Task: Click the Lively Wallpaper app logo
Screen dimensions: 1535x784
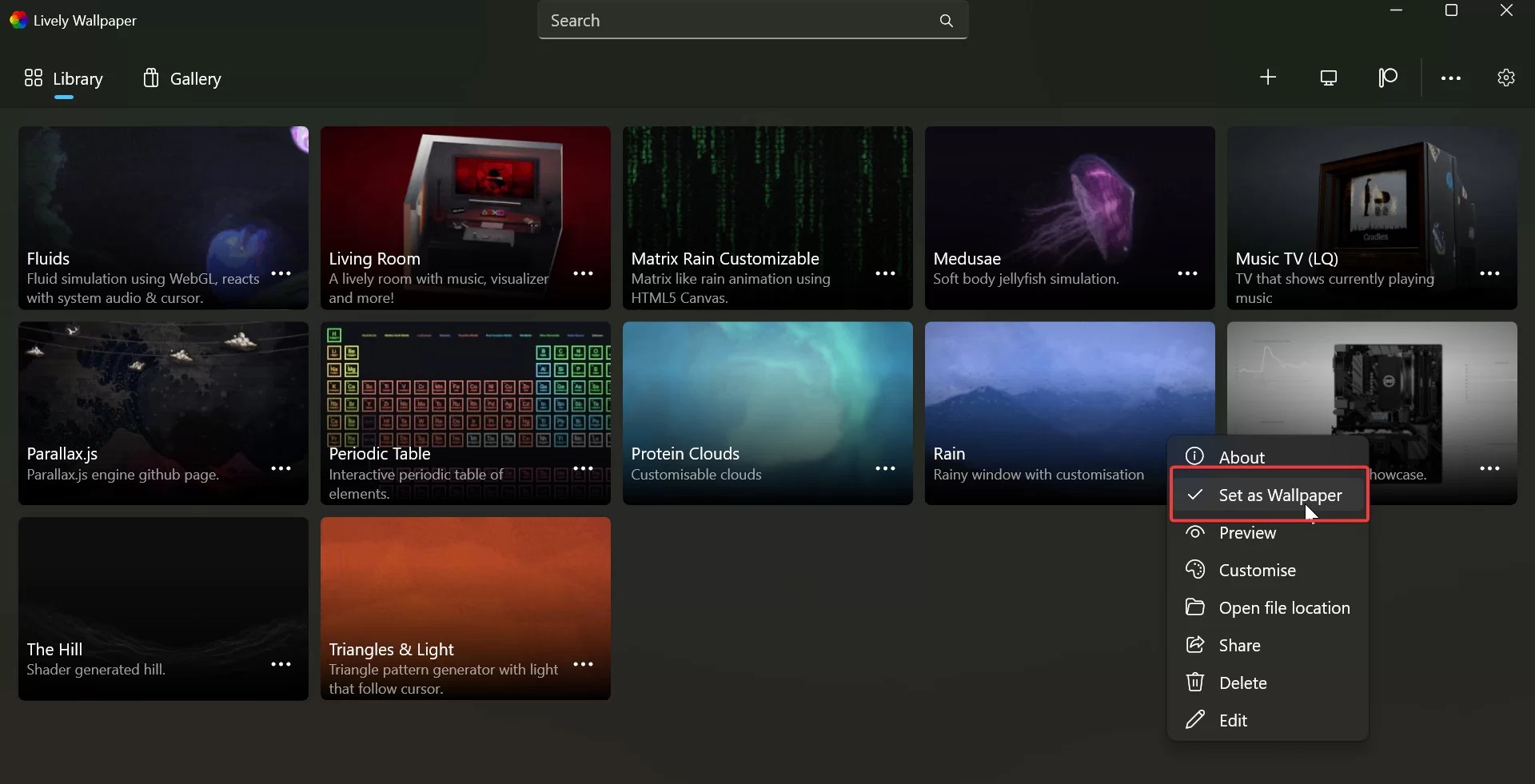Action: [x=18, y=20]
